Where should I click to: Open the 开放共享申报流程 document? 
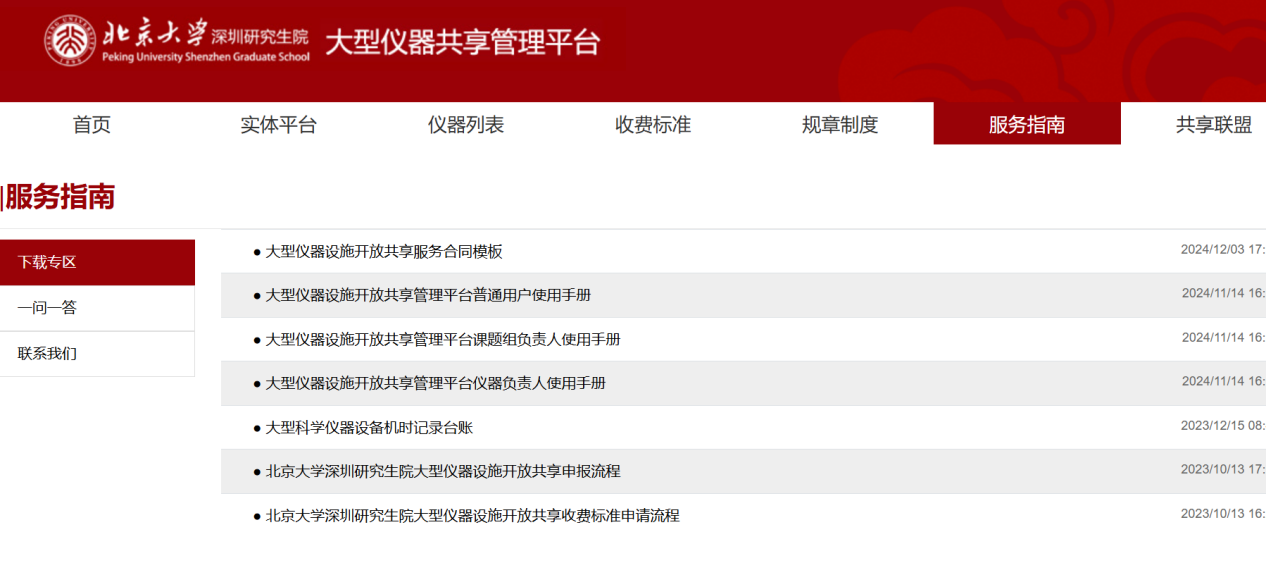tap(442, 472)
